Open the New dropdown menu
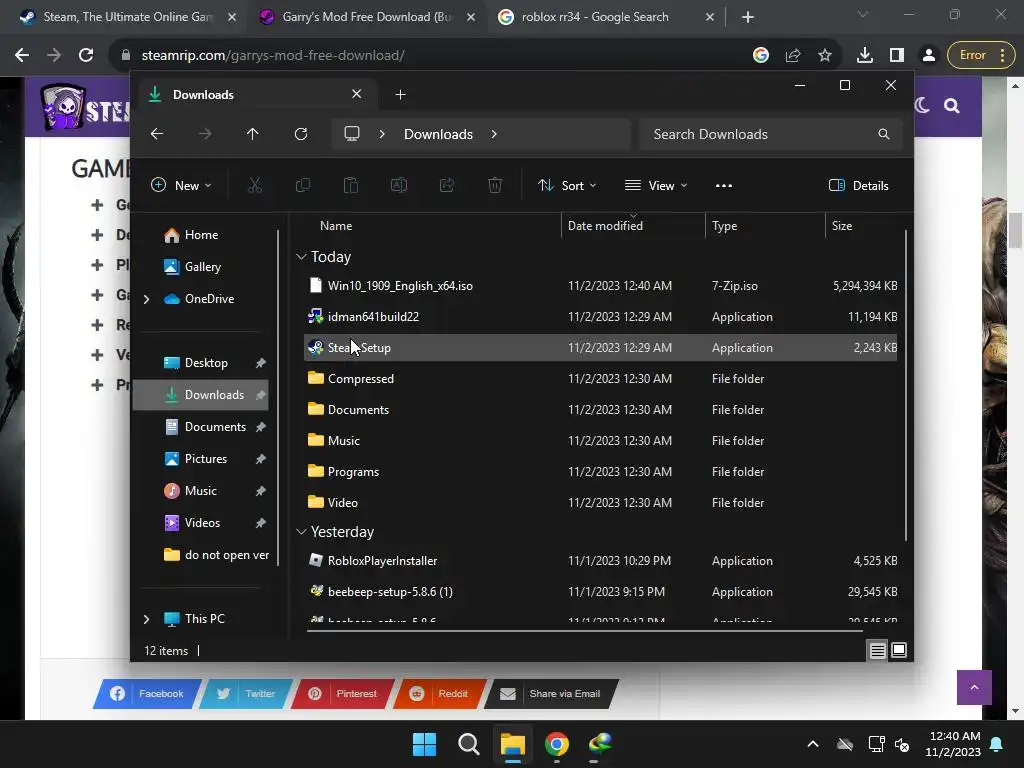Image resolution: width=1024 pixels, height=768 pixels. point(181,185)
